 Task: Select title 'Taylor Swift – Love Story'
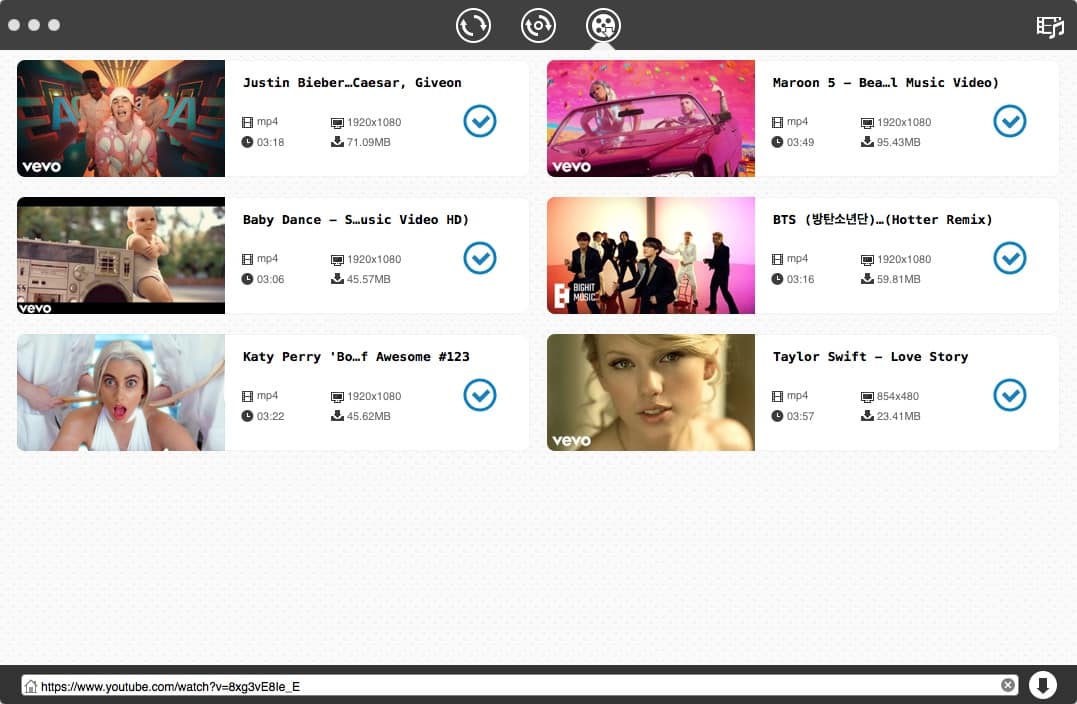tap(870, 356)
